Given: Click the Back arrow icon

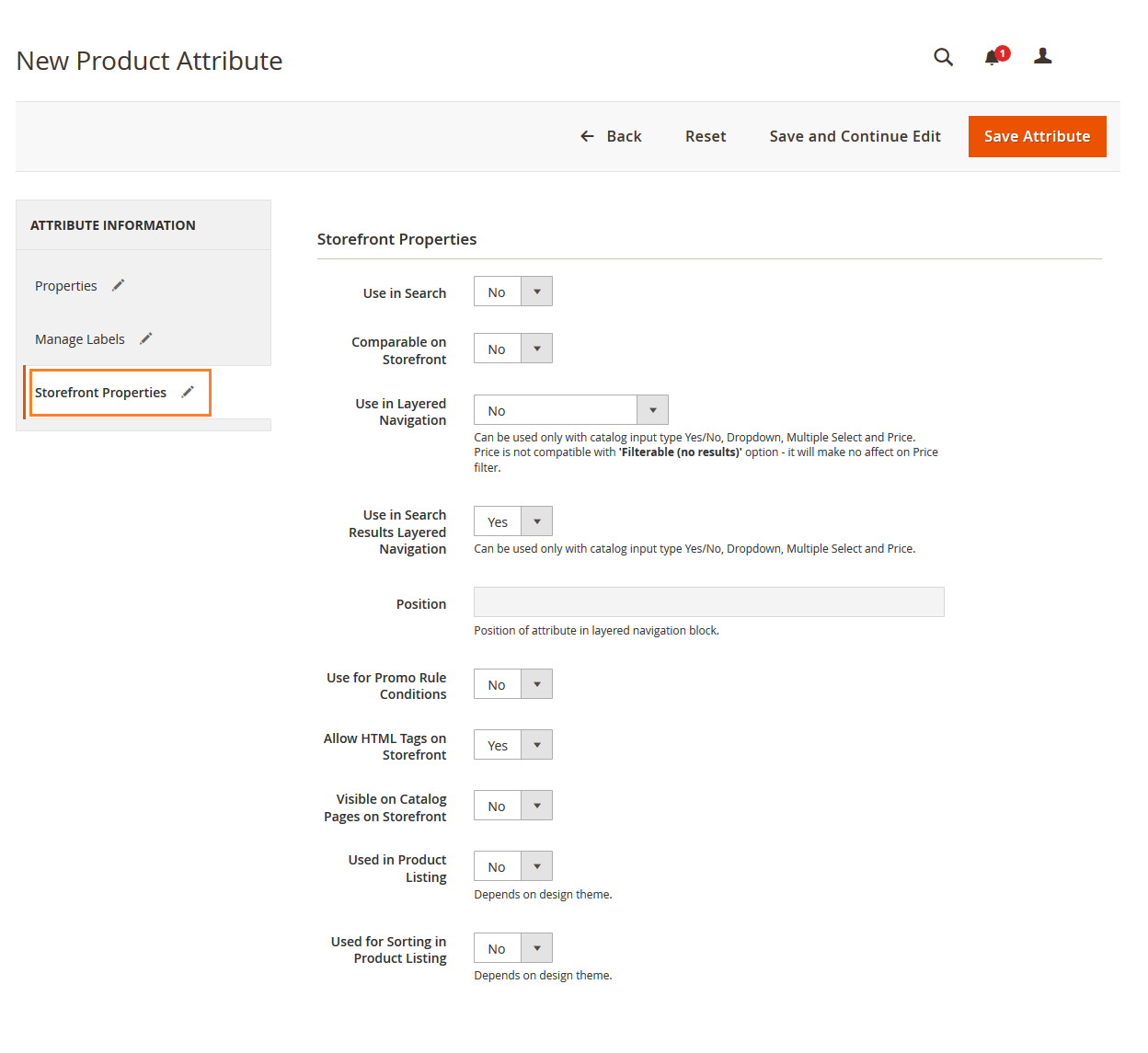Looking at the screenshot, I should point(587,136).
